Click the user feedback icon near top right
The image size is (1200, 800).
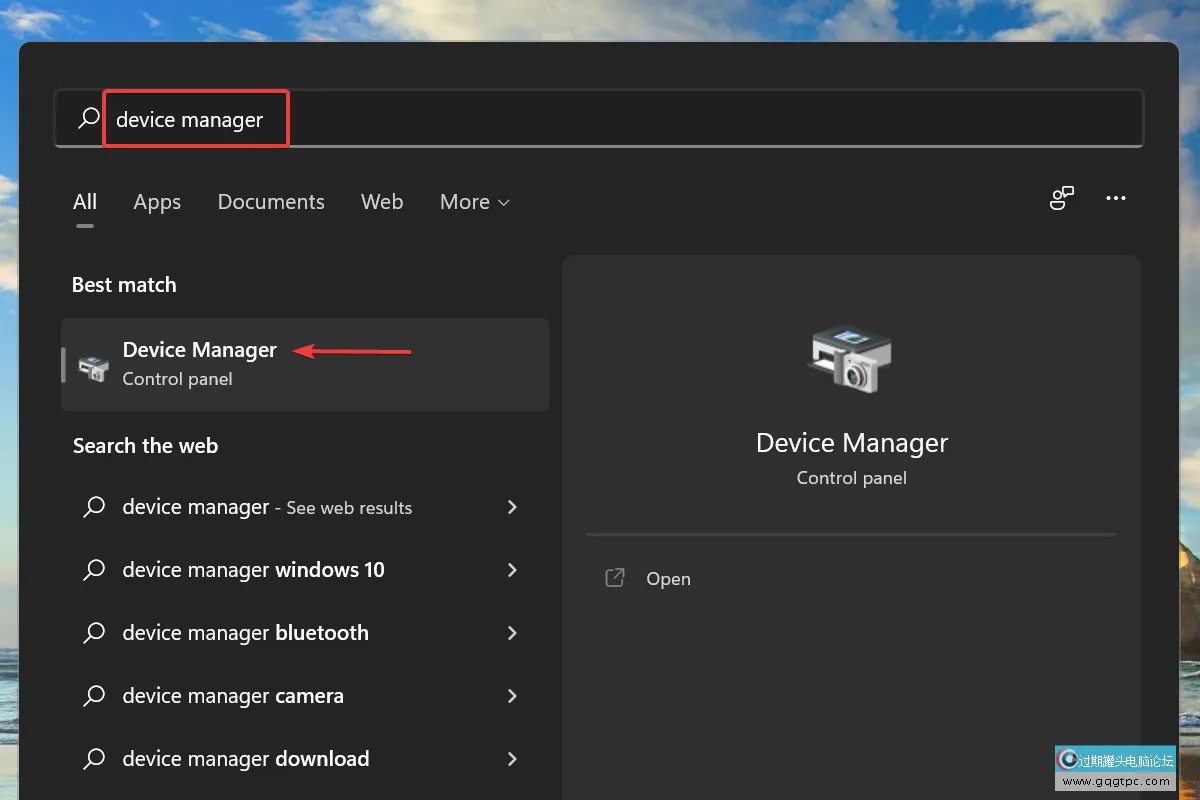point(1062,198)
